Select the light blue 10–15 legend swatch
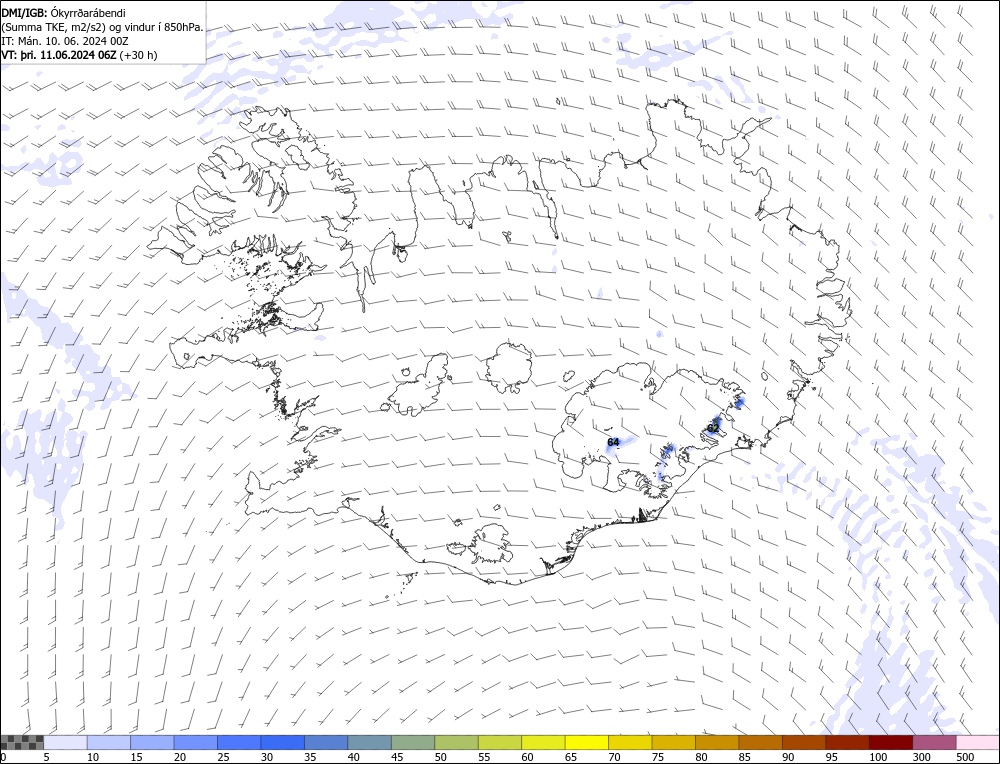The width and height of the screenshot is (1000, 764). click(x=109, y=742)
